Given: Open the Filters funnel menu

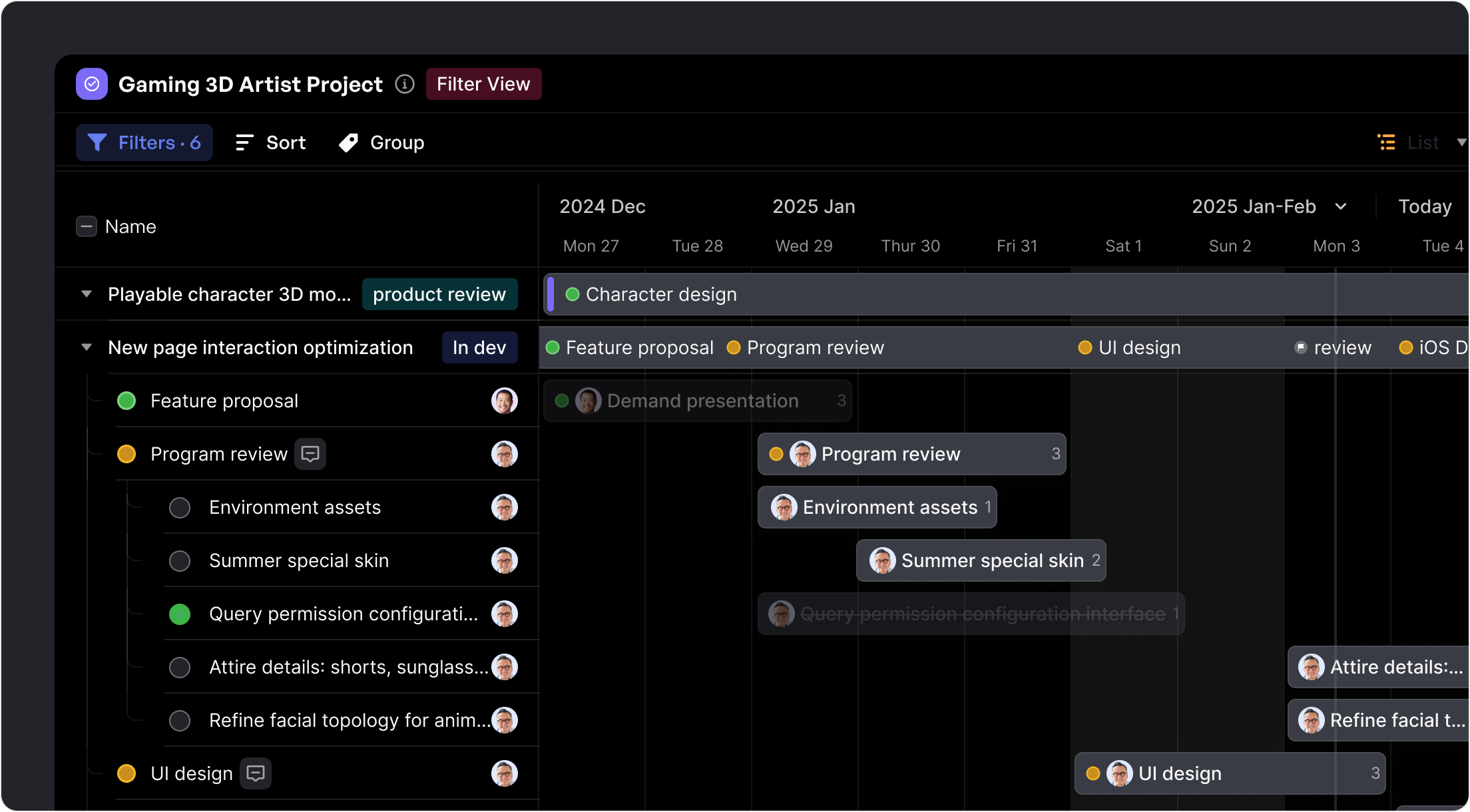Looking at the screenshot, I should [144, 142].
